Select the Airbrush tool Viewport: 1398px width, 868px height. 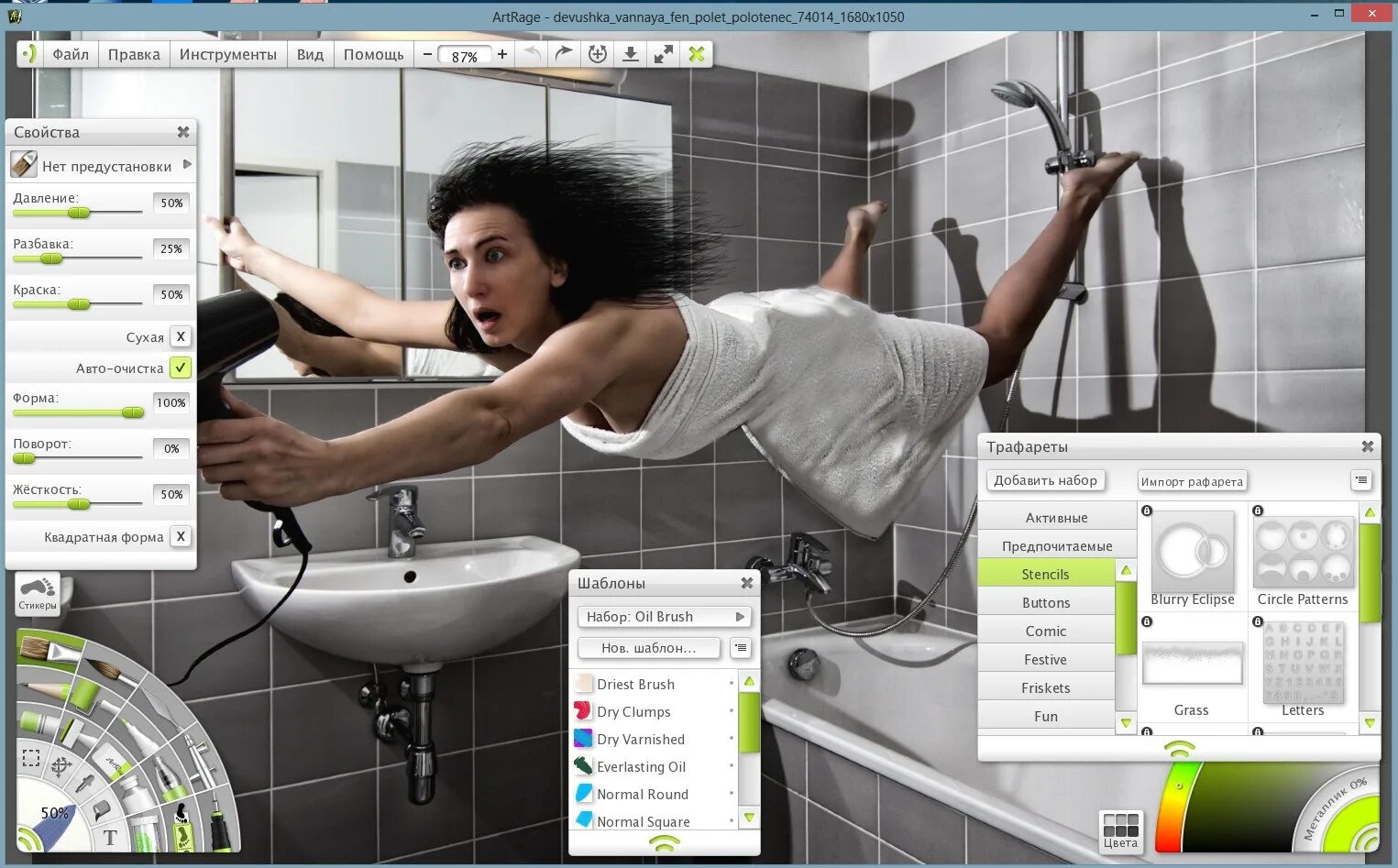click(x=199, y=760)
